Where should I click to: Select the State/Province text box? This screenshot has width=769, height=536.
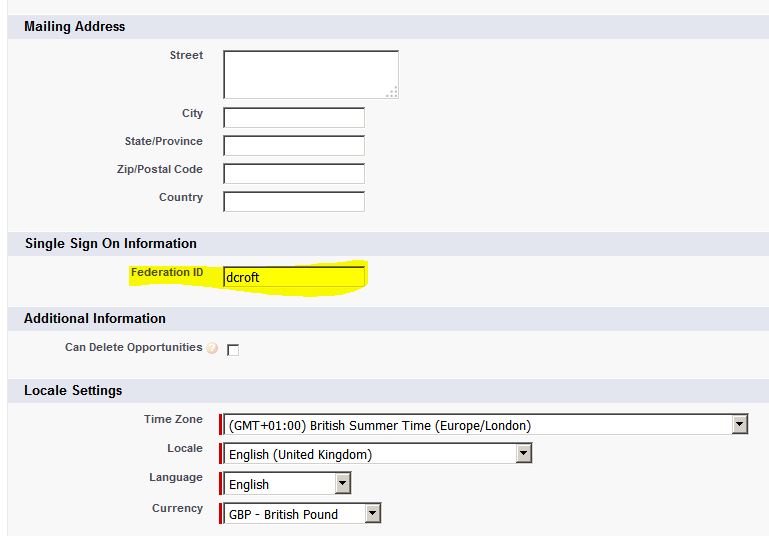(294, 146)
